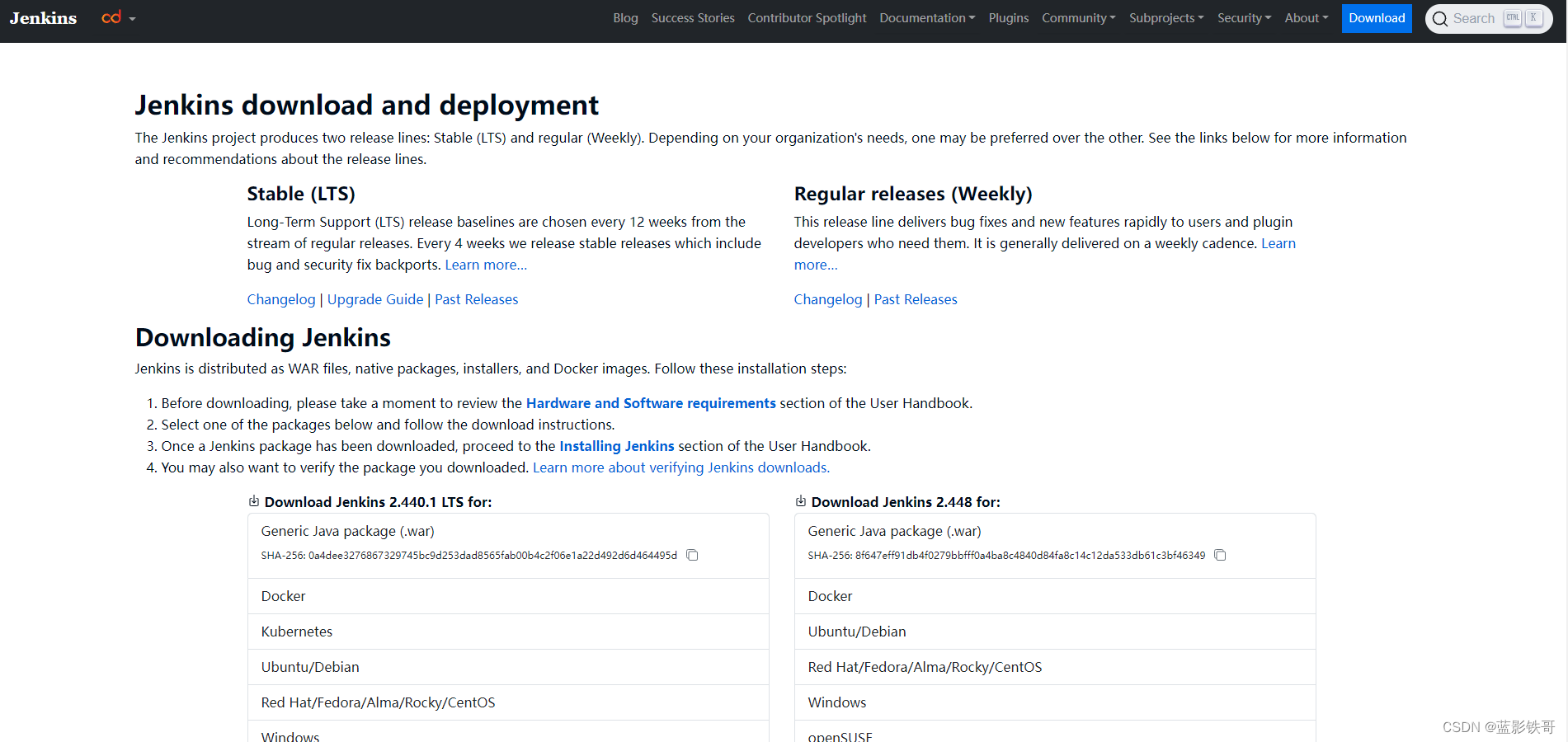Screen dimensions: 1568x742
Task: Focus the Search input field
Action: pyautogui.click(x=1489, y=19)
